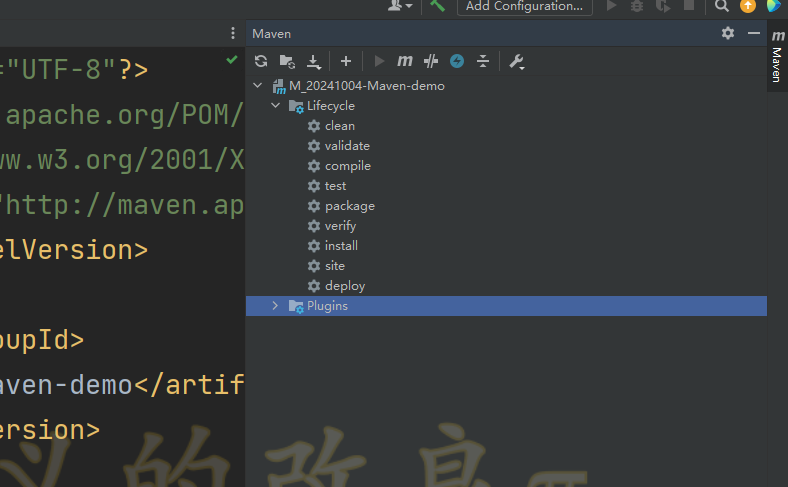Click "UTF-8" text in editor

click(61, 69)
